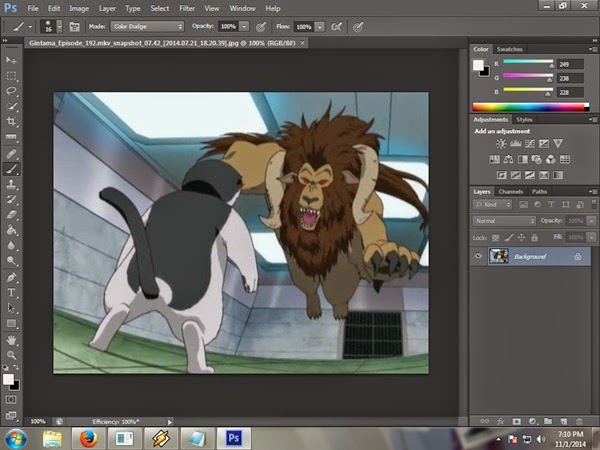Toggle pressure for size button
This screenshot has height=450, width=600.
(358, 27)
